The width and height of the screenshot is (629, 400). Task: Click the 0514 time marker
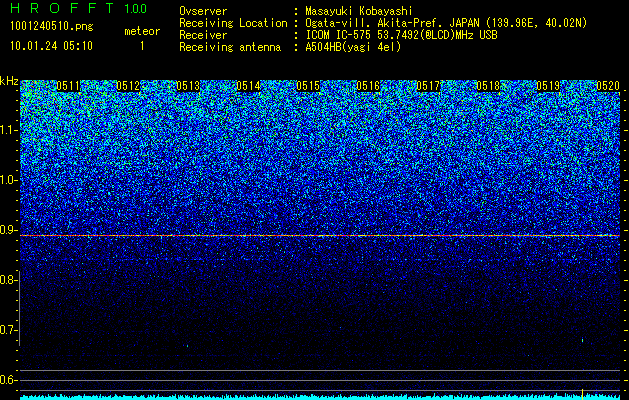(x=248, y=86)
